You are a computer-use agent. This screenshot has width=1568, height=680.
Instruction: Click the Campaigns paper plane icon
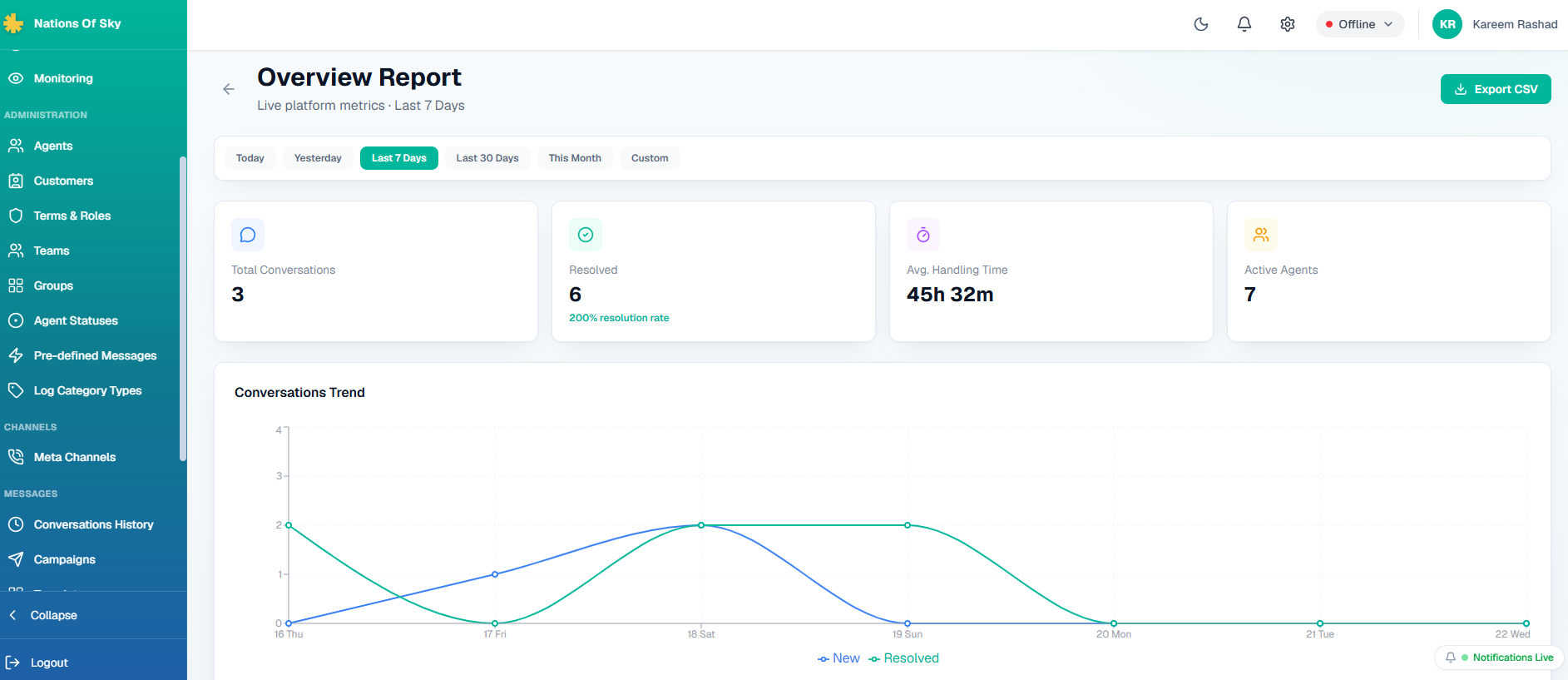coord(16,559)
